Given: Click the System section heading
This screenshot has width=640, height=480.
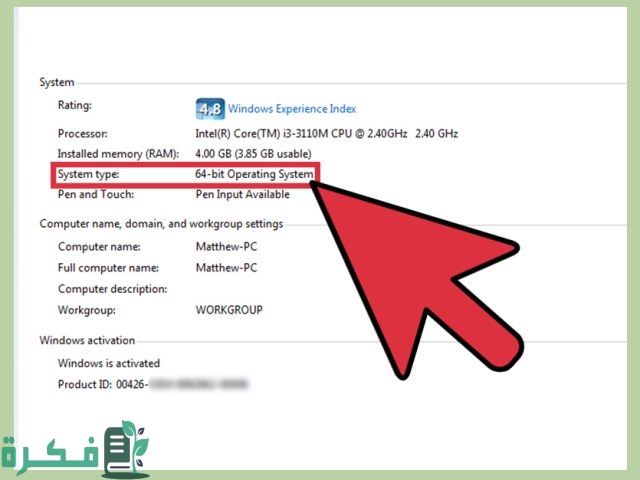Looking at the screenshot, I should tap(56, 82).
